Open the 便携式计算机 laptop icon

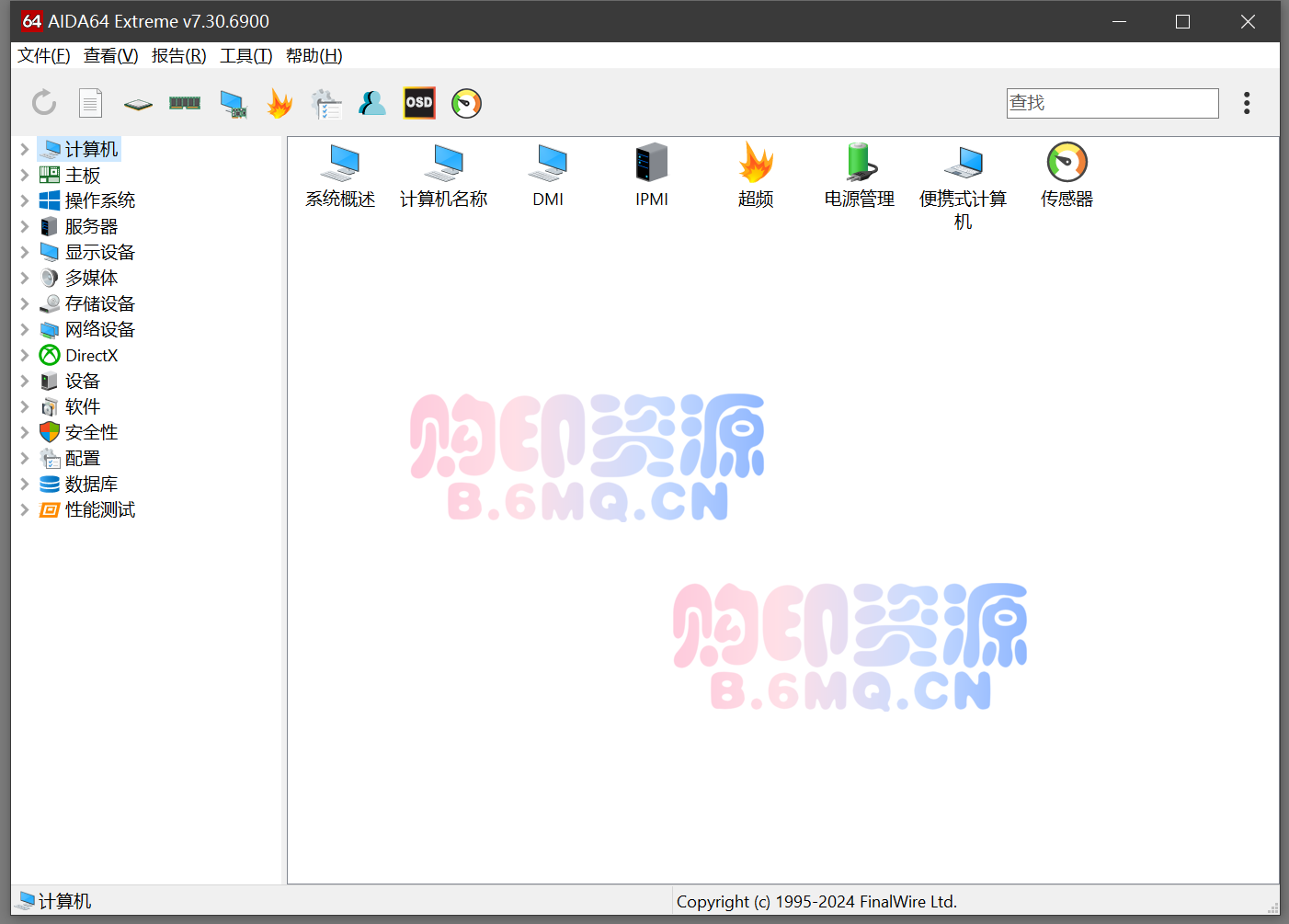pos(964,187)
